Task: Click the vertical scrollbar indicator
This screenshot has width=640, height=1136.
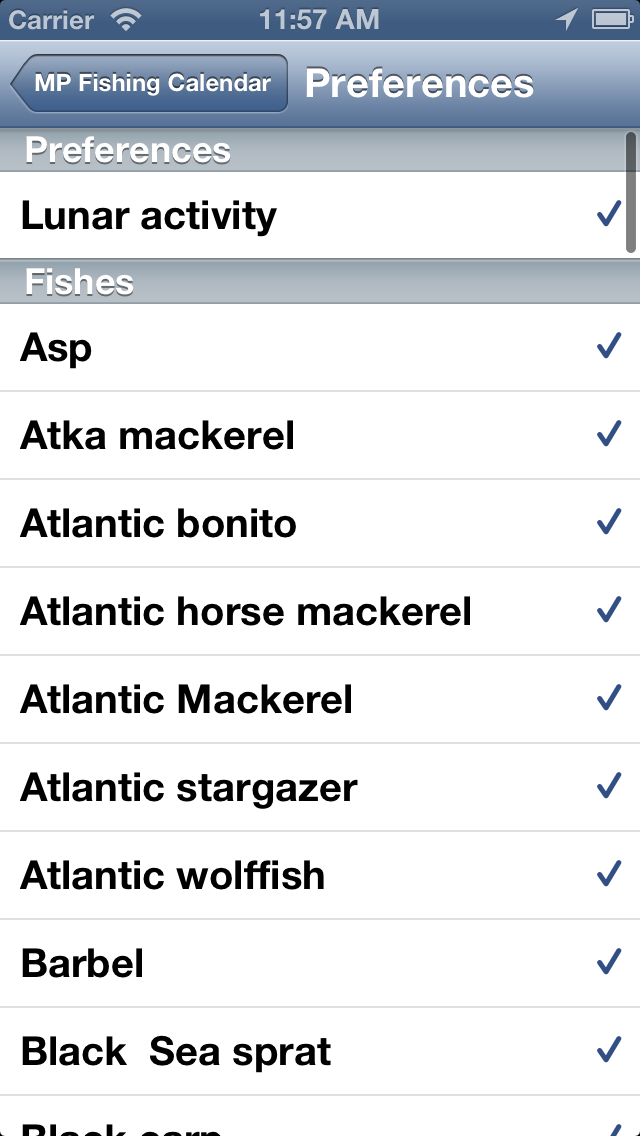Action: coord(631,193)
